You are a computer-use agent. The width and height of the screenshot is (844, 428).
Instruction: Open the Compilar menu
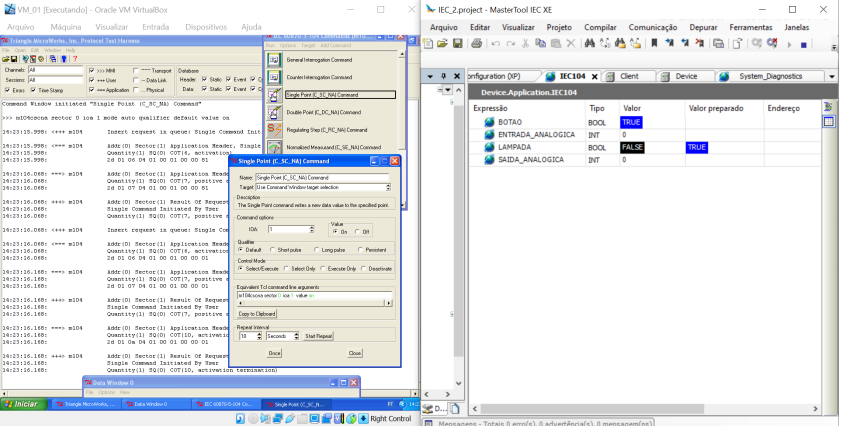tap(600, 28)
